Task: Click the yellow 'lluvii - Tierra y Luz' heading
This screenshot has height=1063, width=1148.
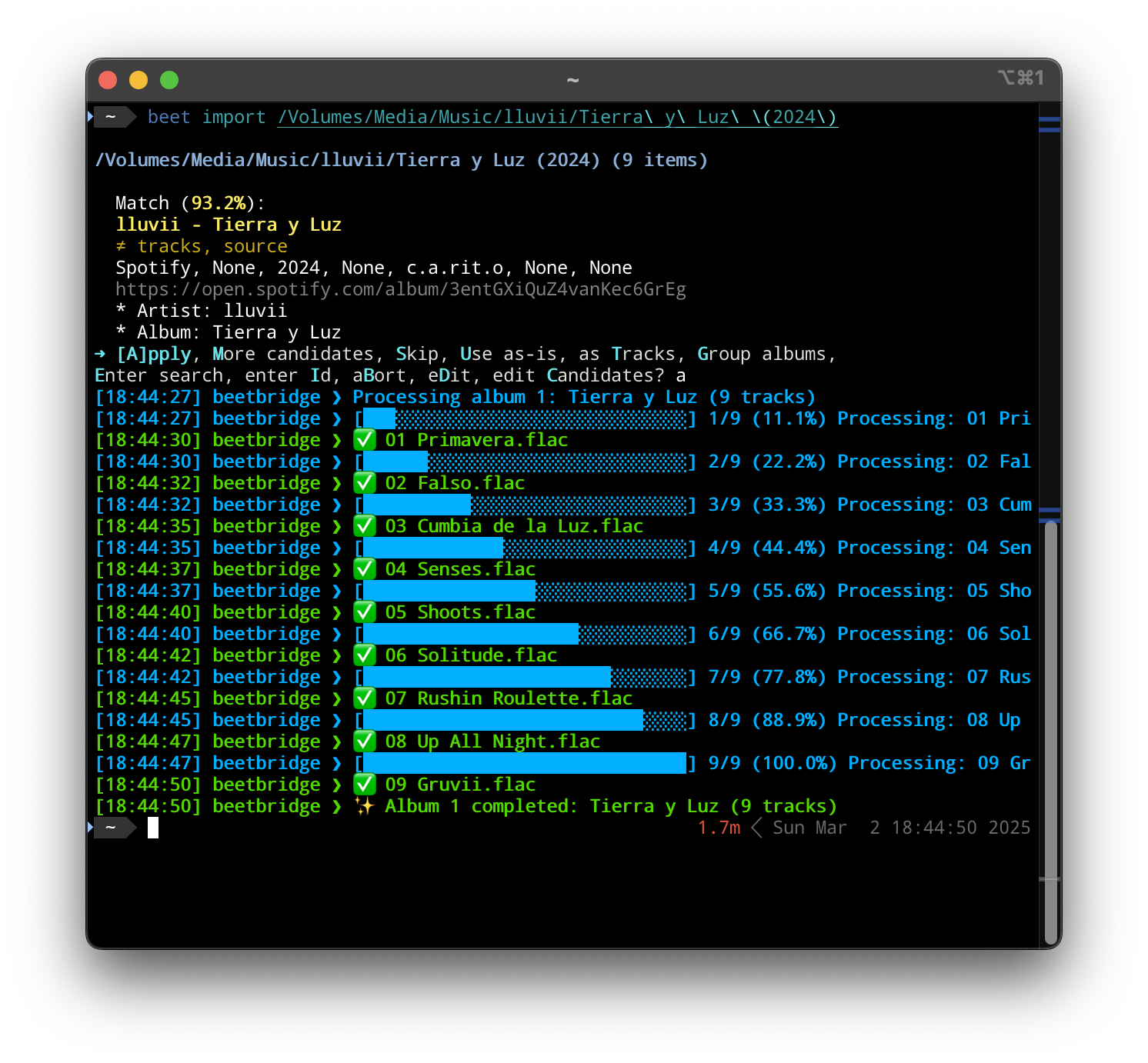Action: pos(229,225)
